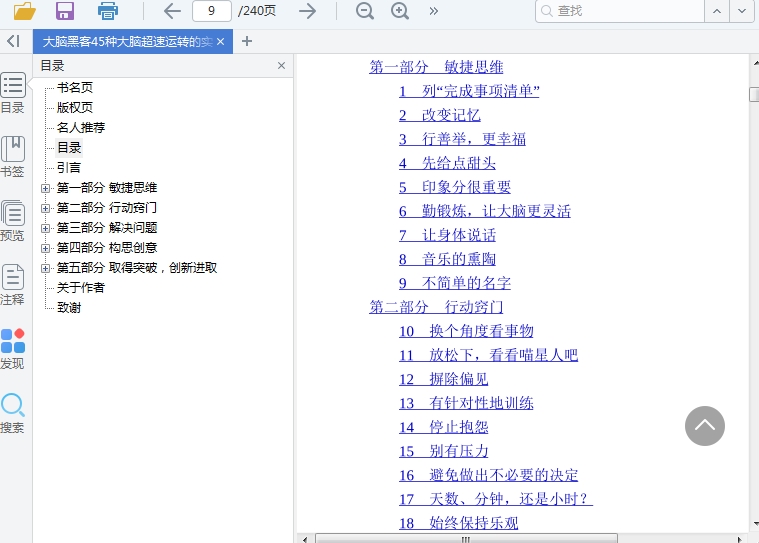This screenshot has height=543, width=759.
Task: Open link 7 让身体说话
Action: (x=447, y=235)
